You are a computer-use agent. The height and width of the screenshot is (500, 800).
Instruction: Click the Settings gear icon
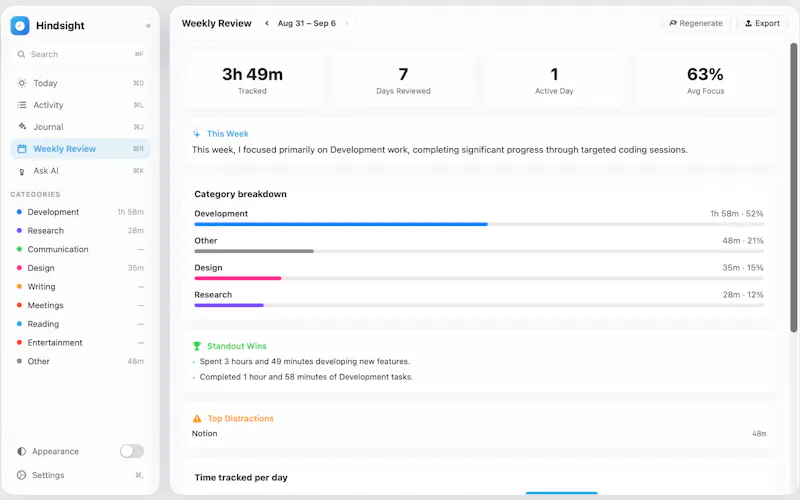coord(21,475)
